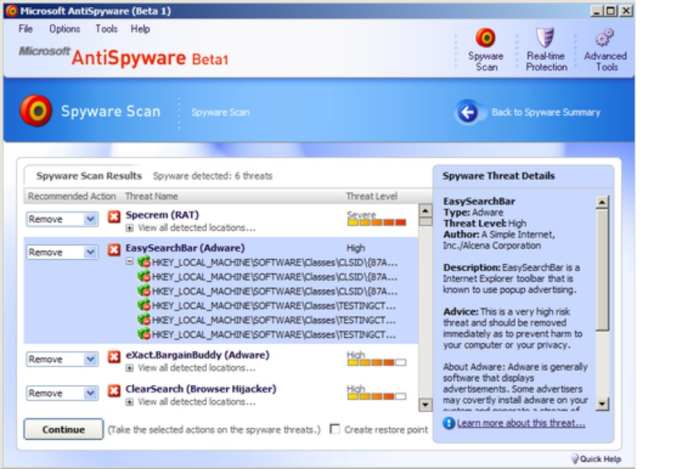Click the Threat Name column header
This screenshot has height=469, width=700.
coord(151,196)
